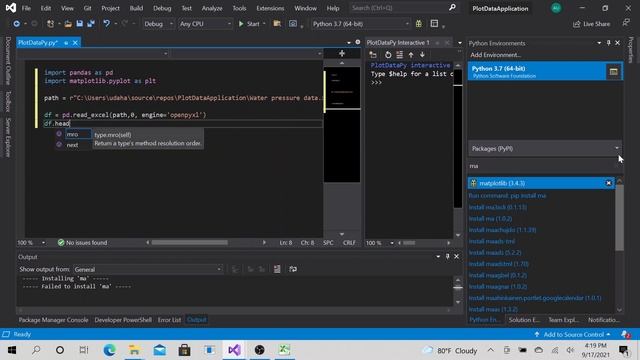
Task: Open the Extensions menu
Action: click(270, 8)
